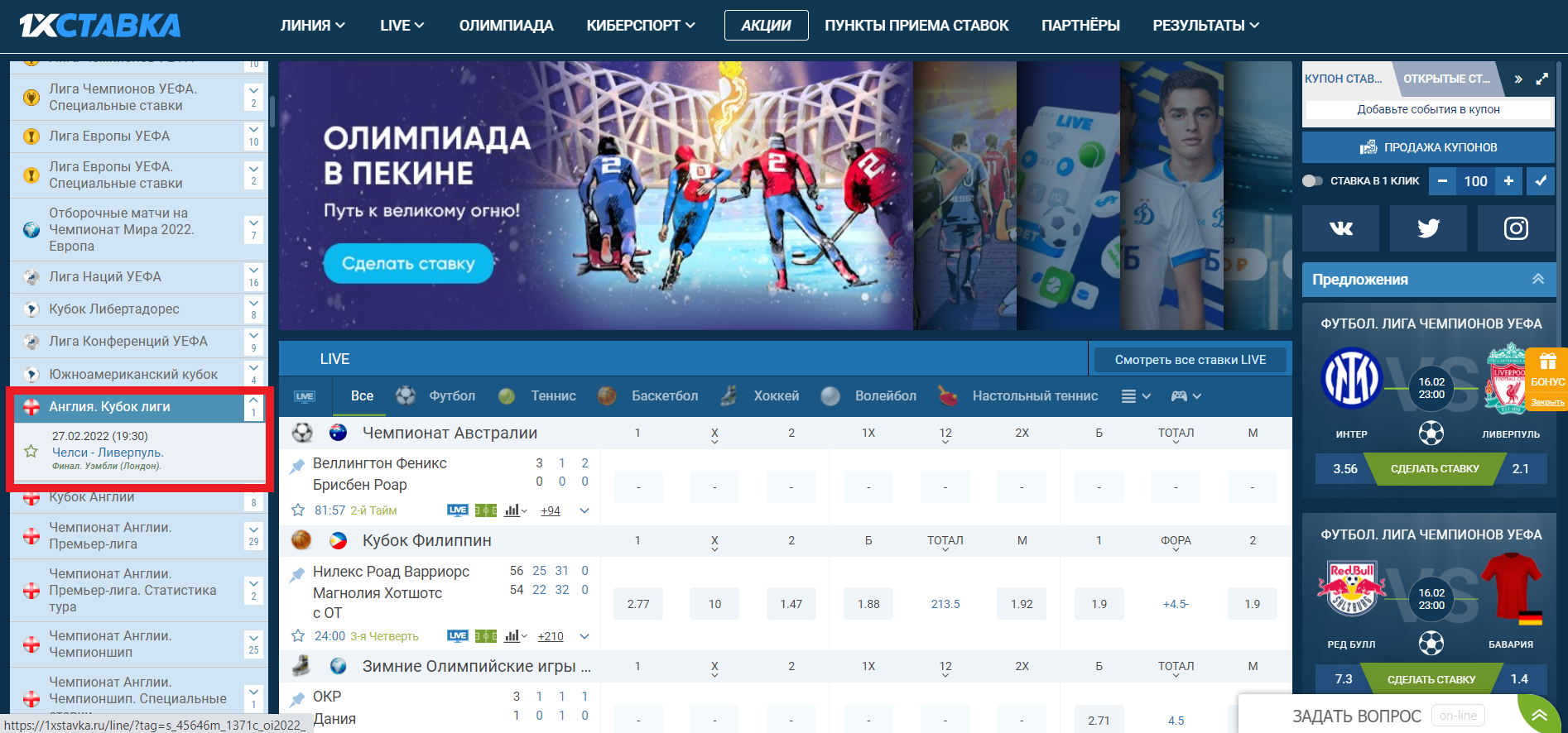Open ПУНКТЫ ПРИЕМА СТАВОК page

(916, 26)
